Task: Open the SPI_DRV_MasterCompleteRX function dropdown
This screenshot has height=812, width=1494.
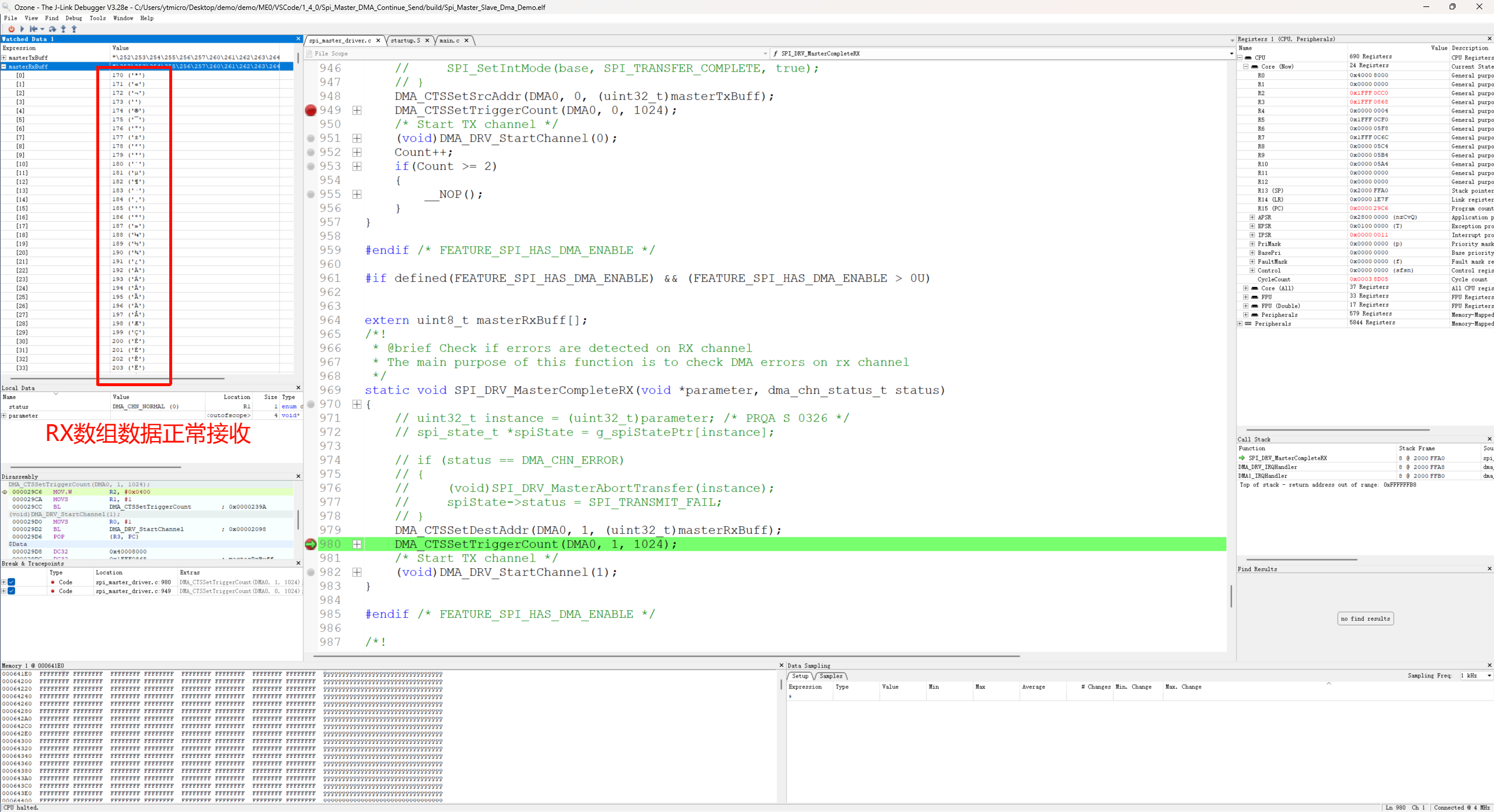Action: (x=1231, y=54)
